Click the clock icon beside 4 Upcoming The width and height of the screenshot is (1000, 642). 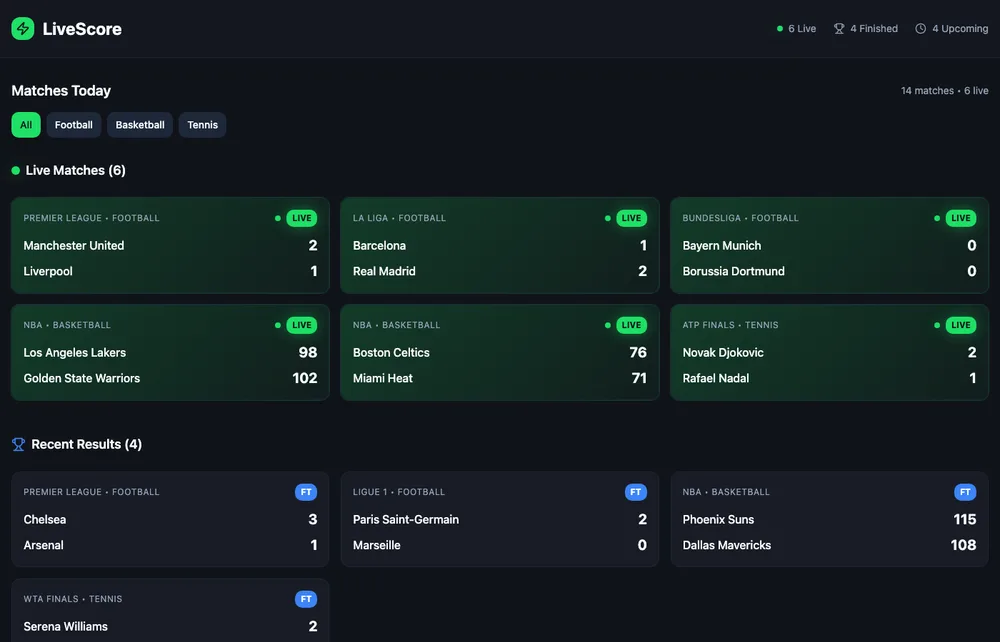point(920,29)
